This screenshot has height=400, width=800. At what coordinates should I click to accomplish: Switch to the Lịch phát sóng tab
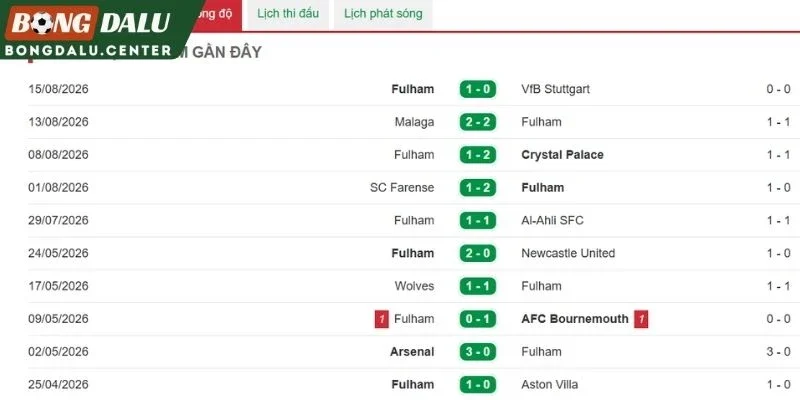pos(383,14)
